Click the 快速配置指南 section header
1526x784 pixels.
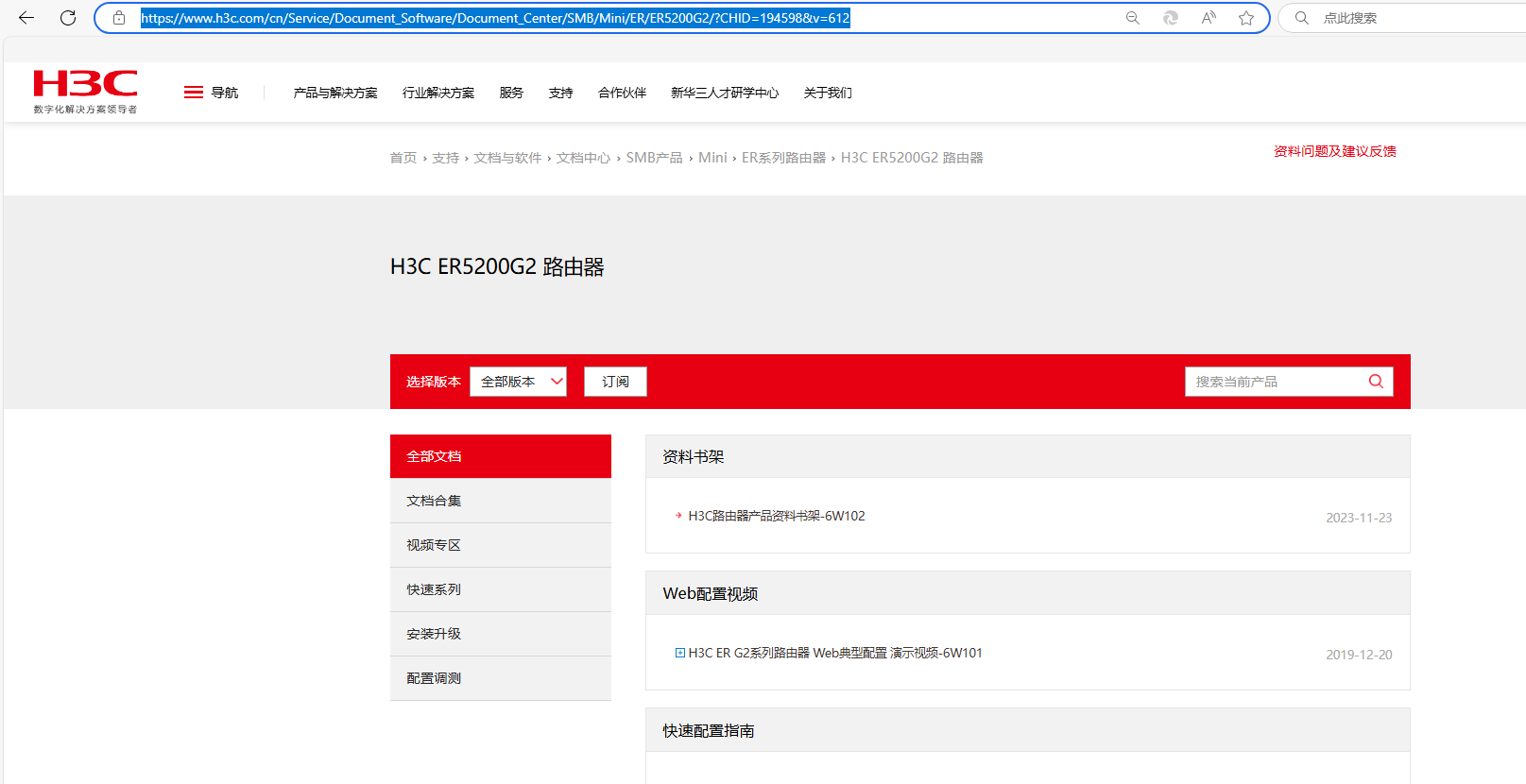(x=1028, y=730)
